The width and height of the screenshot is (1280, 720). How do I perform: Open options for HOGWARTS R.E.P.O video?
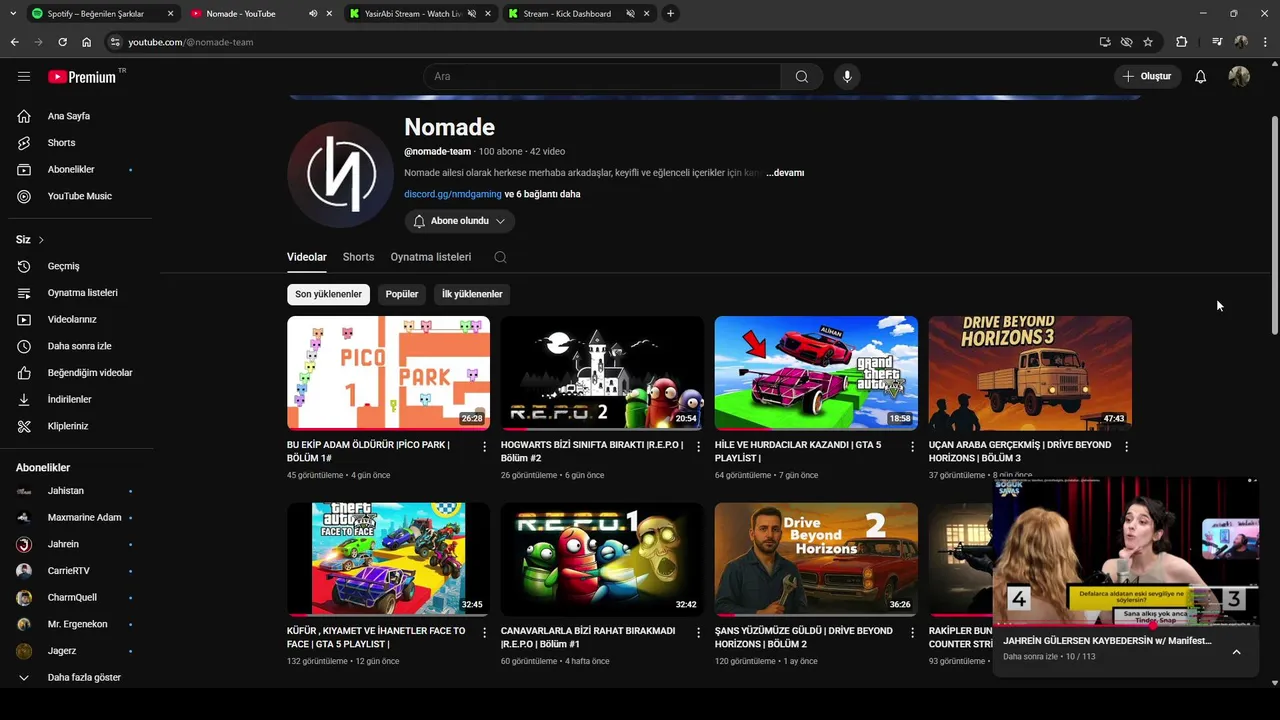pyautogui.click(x=699, y=447)
